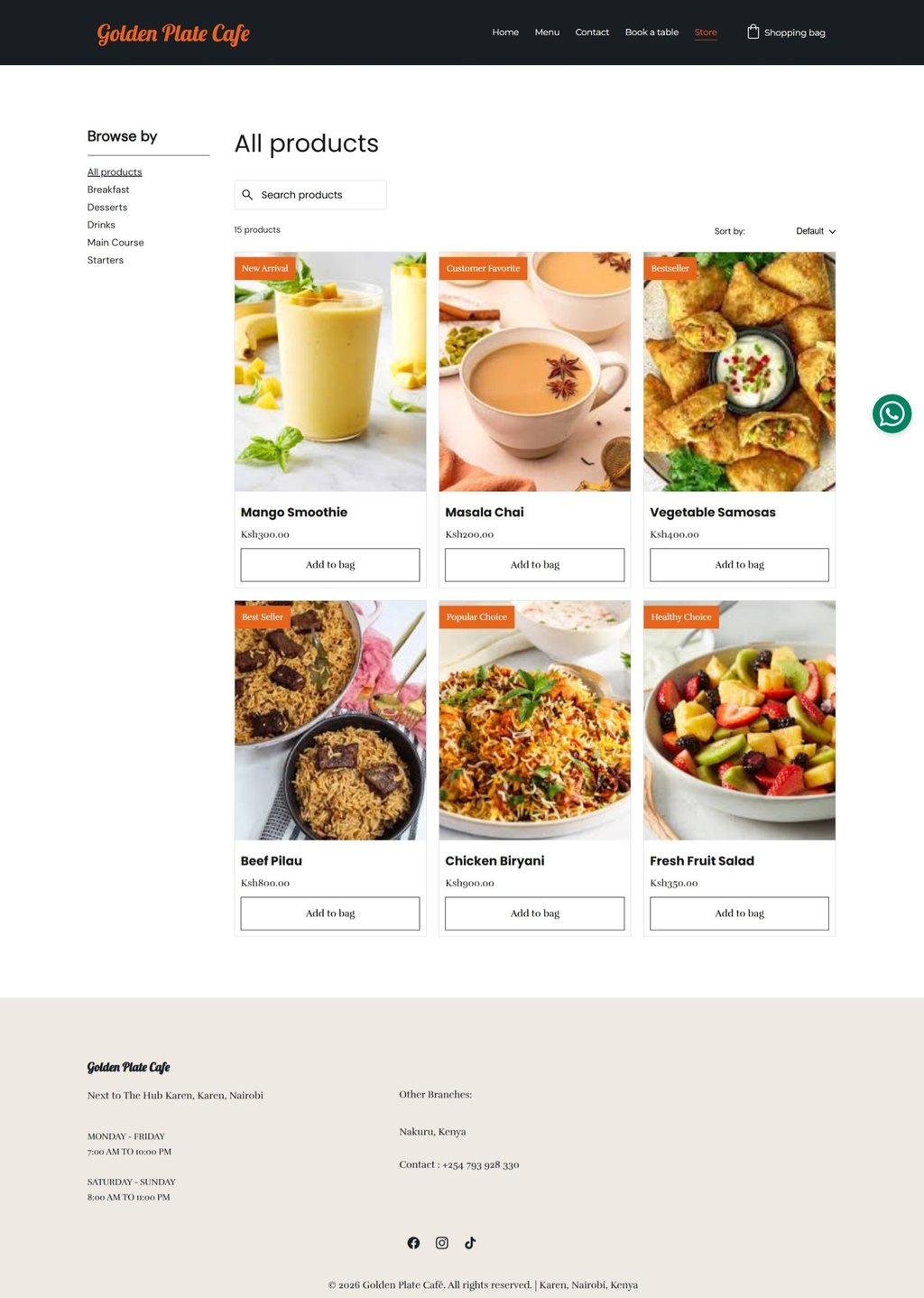Screen dimensions: 924x1298
Task: Open the WhatsApp chat floating icon
Action: [x=892, y=414]
